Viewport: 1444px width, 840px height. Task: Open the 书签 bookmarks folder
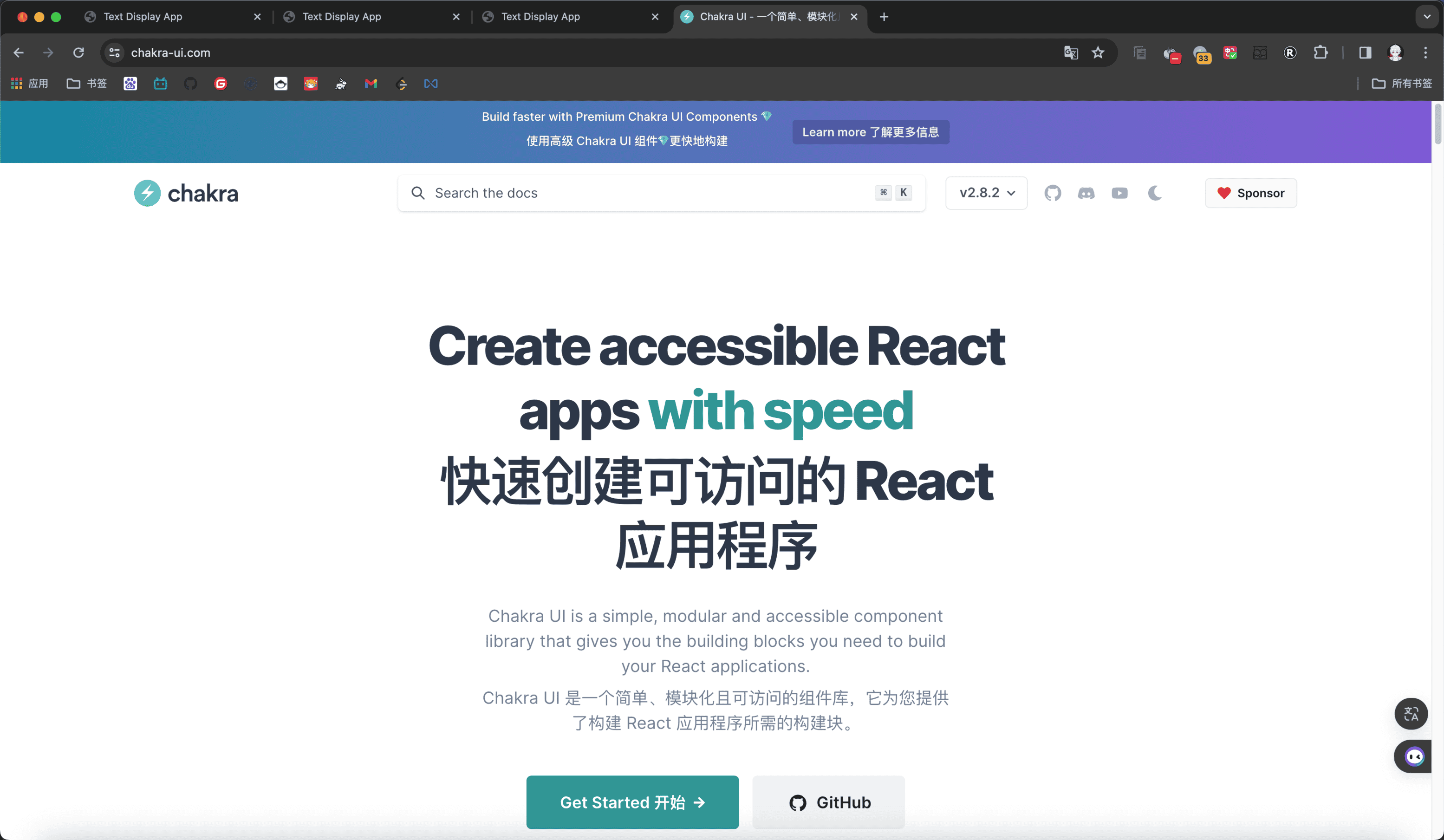87,84
